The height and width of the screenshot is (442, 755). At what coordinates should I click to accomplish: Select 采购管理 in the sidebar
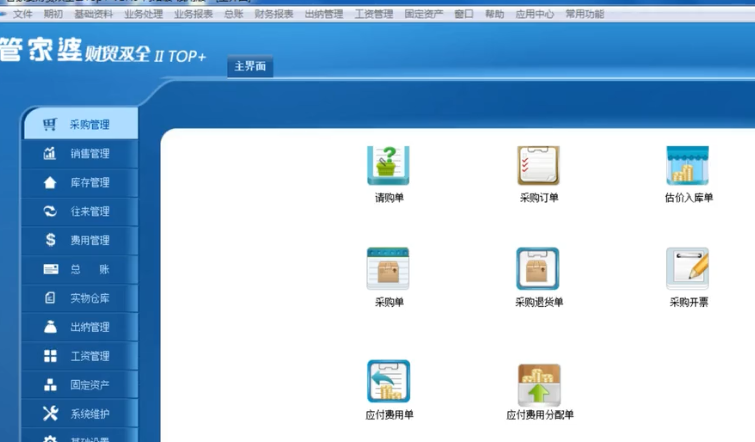tap(81, 125)
